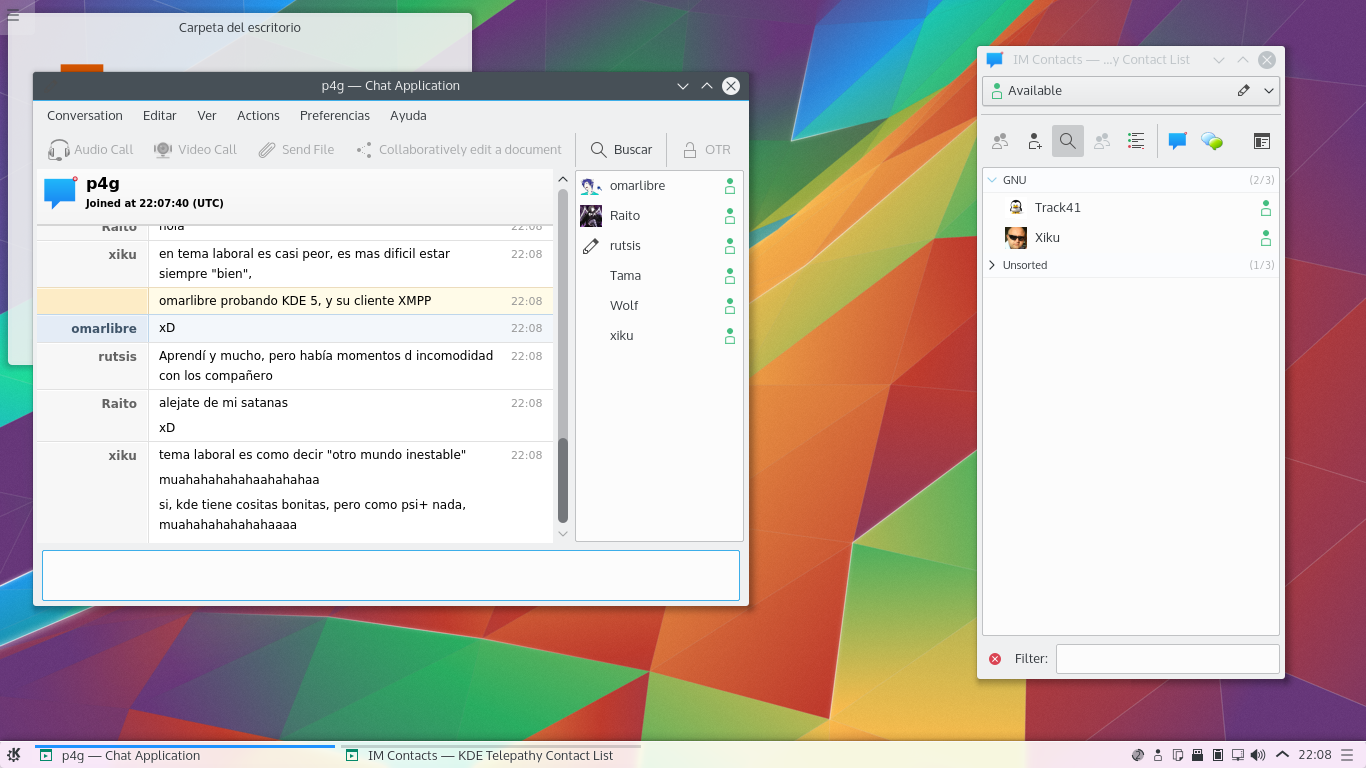The height and width of the screenshot is (768, 1366).
Task: Open the volume control in system tray
Action: coord(1257,755)
